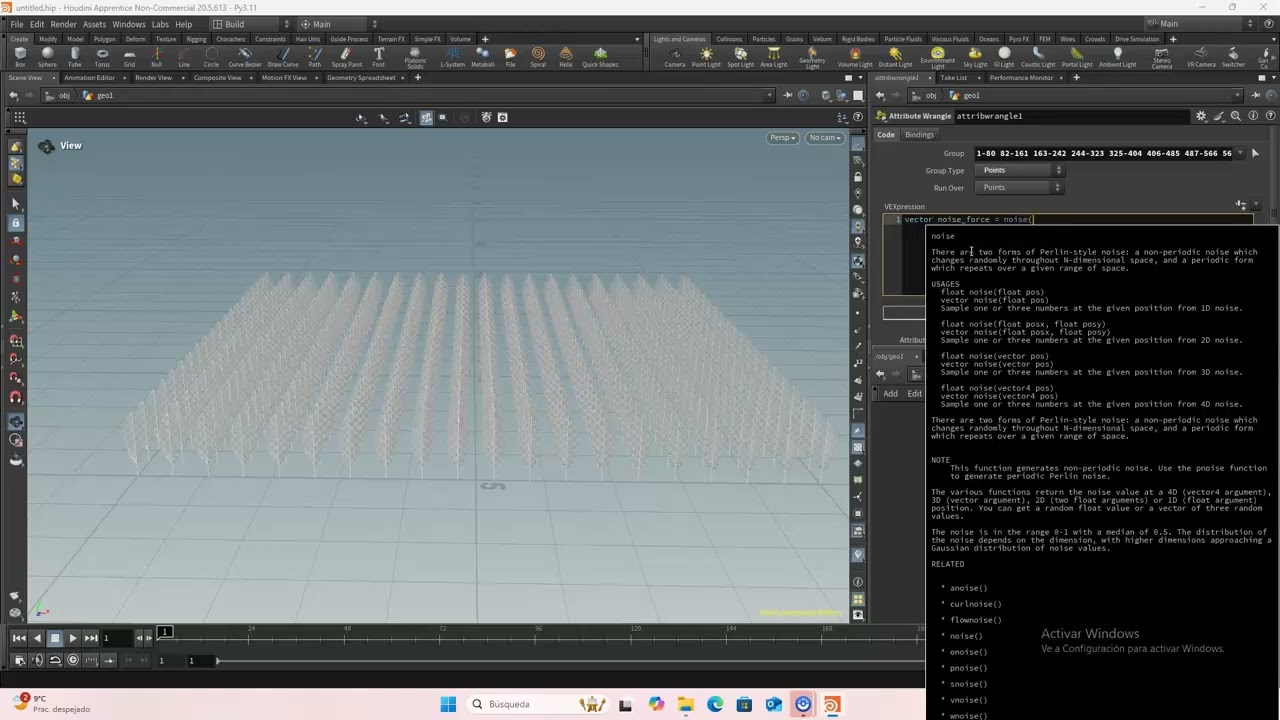Image resolution: width=1280 pixels, height=720 pixels.
Task: Activate the Spray Paint tool
Action: click(x=346, y=57)
